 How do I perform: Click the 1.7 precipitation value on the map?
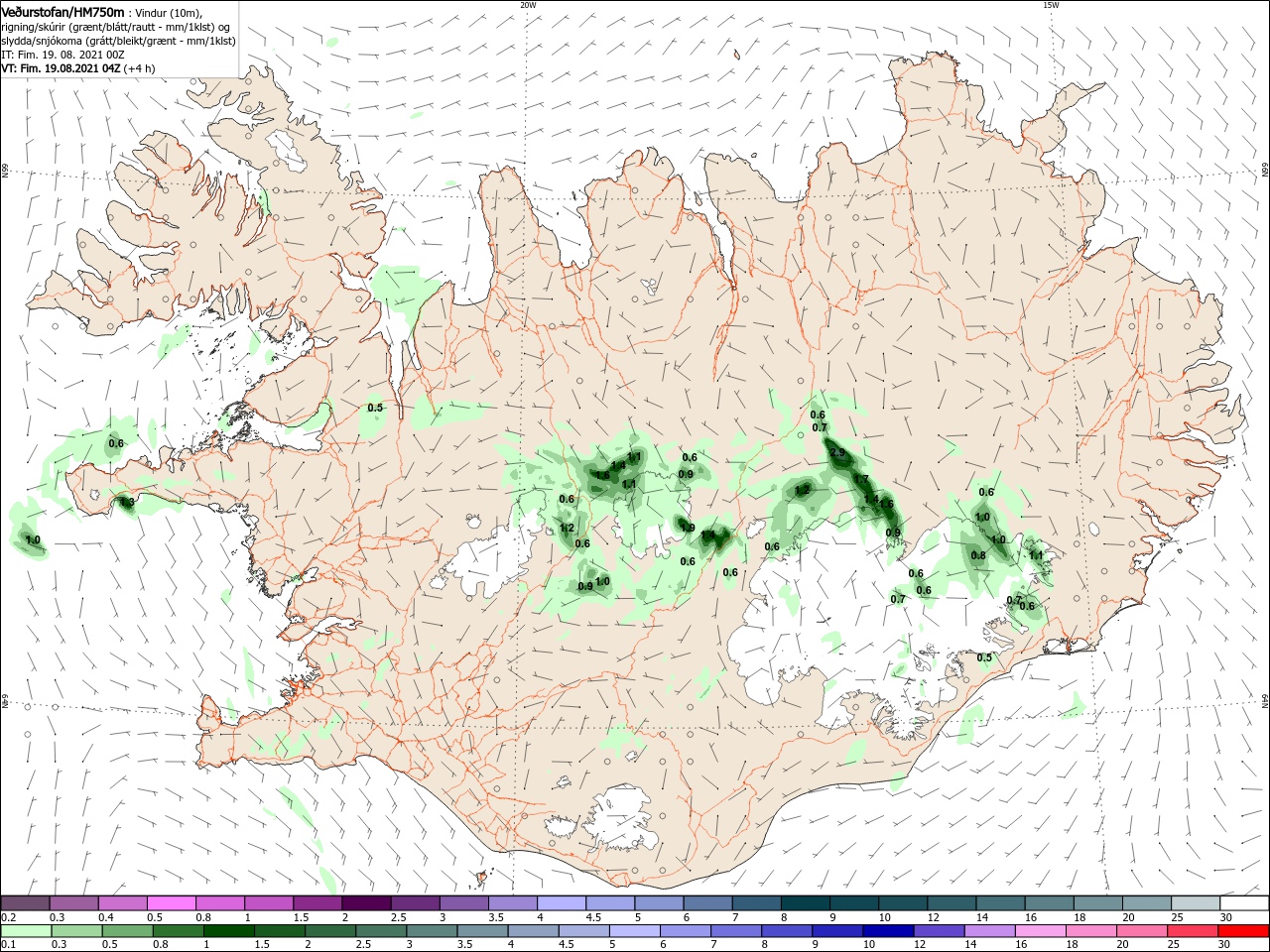tap(861, 479)
